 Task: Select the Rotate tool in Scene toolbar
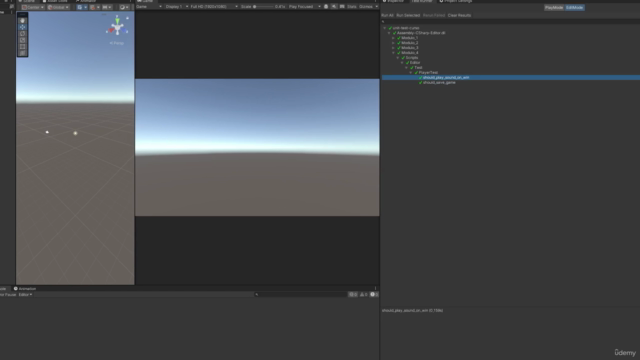[22, 33]
